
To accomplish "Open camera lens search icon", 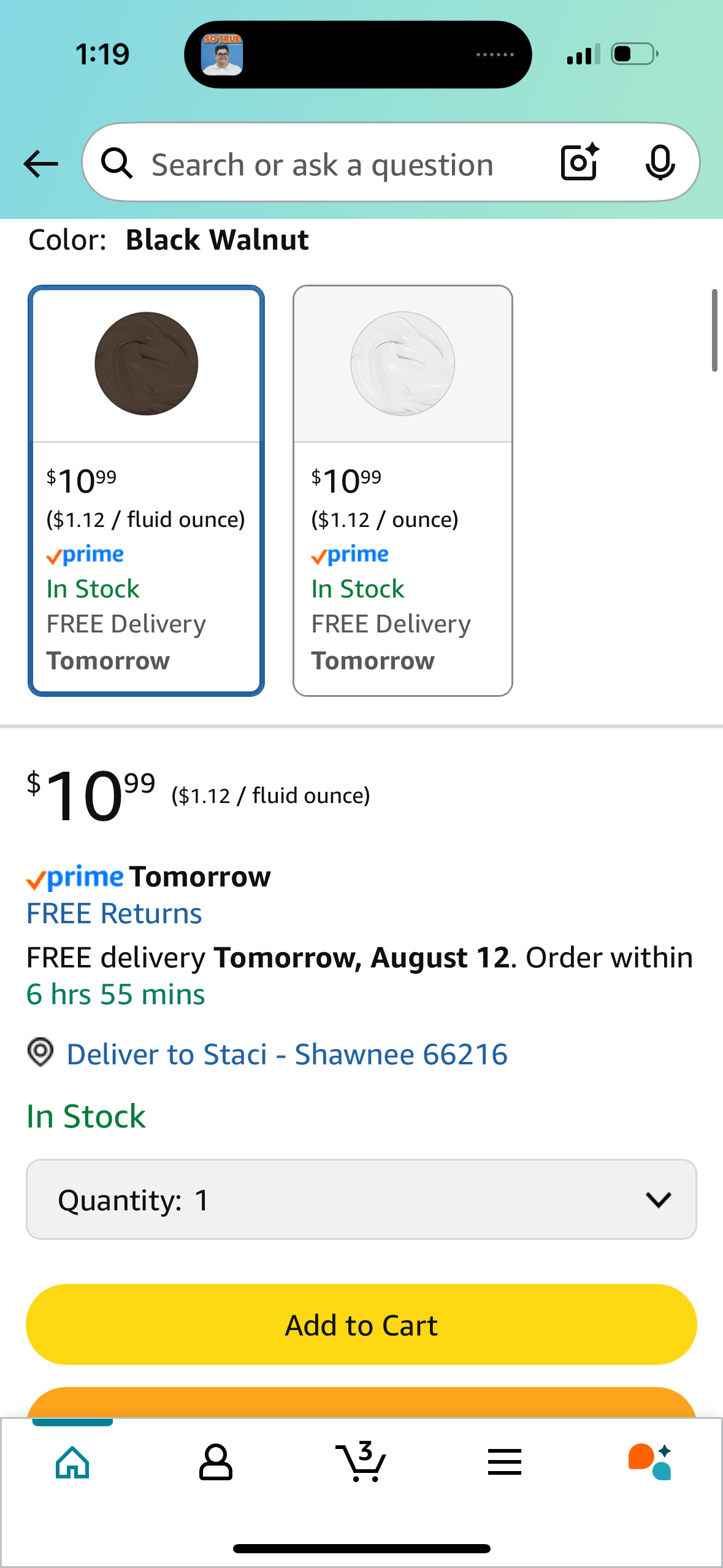I will point(580,163).
